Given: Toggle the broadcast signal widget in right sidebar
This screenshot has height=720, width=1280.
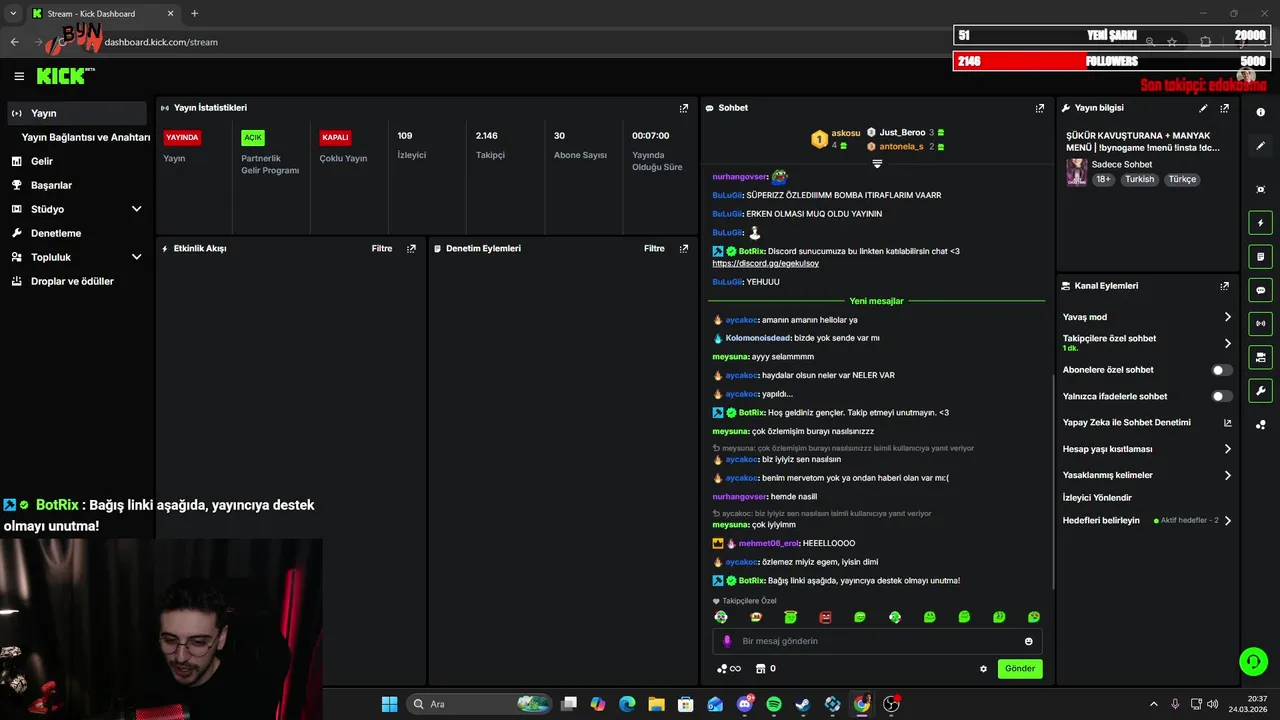Looking at the screenshot, I should coord(1261,323).
